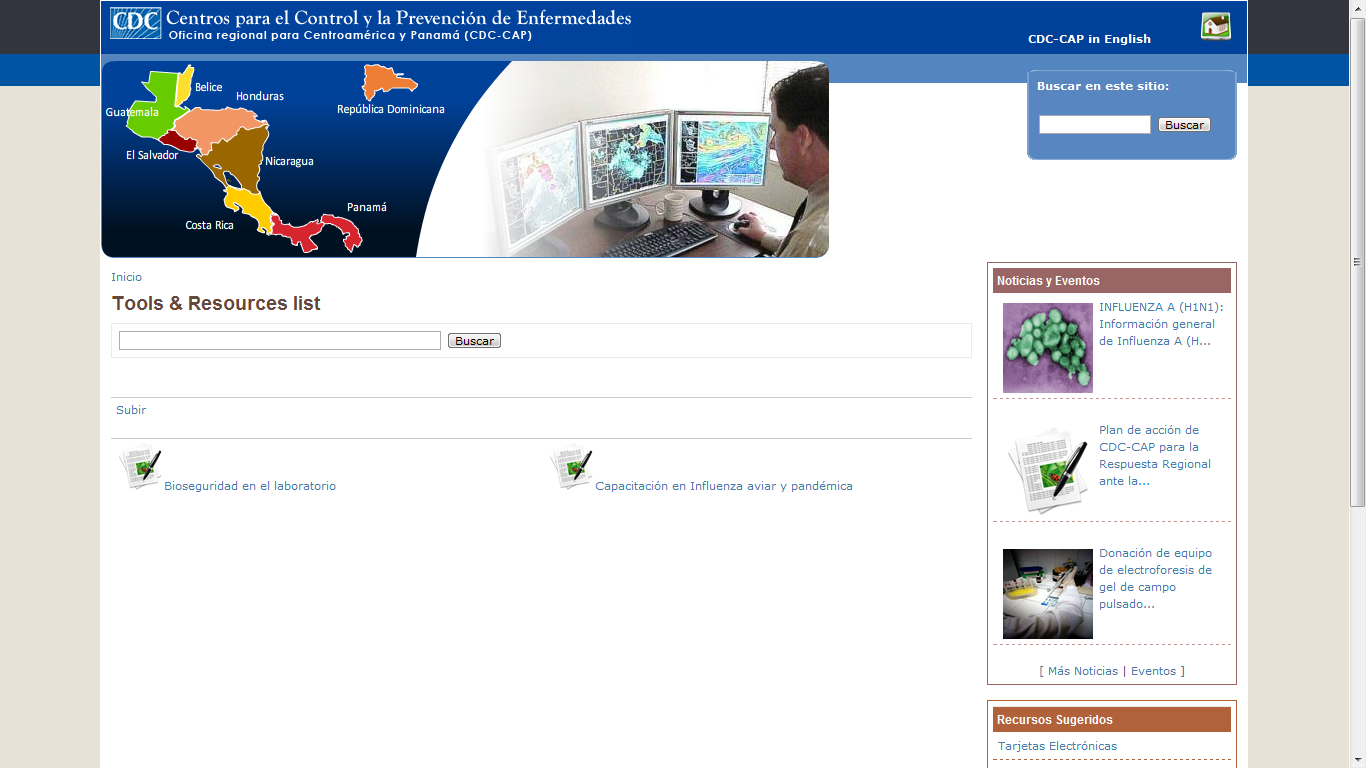Image resolution: width=1366 pixels, height=768 pixels.
Task: Open electrophoresis equipment donation thumbnail
Action: click(x=1048, y=594)
